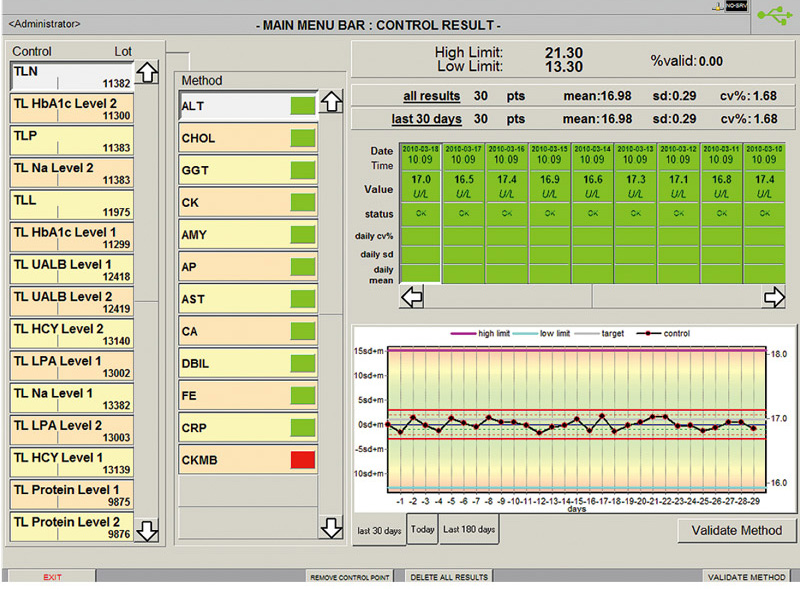800x589 pixels.
Task: Switch to Today chart tab
Action: [x=422, y=529]
